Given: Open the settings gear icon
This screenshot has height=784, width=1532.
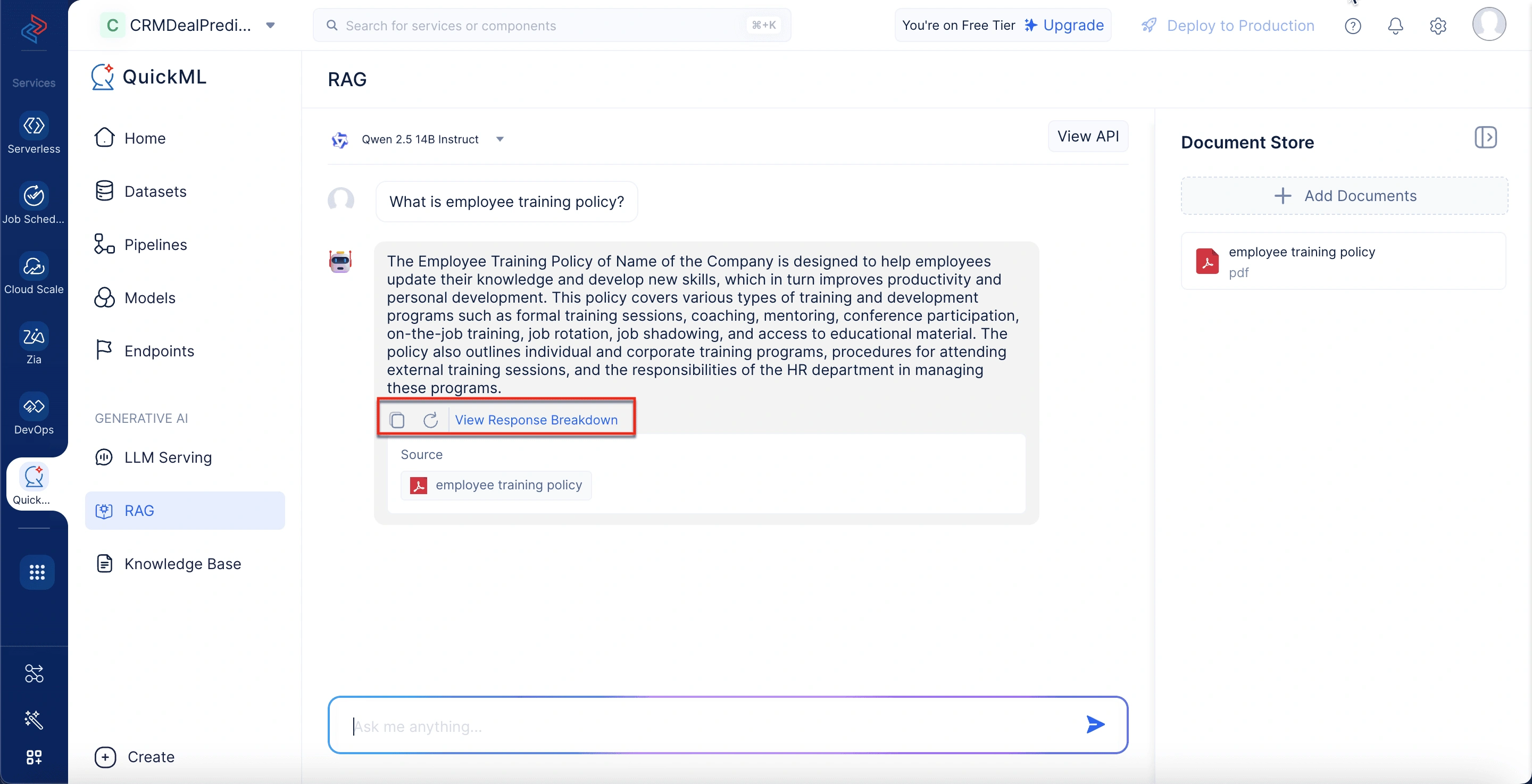Looking at the screenshot, I should click(x=1438, y=26).
